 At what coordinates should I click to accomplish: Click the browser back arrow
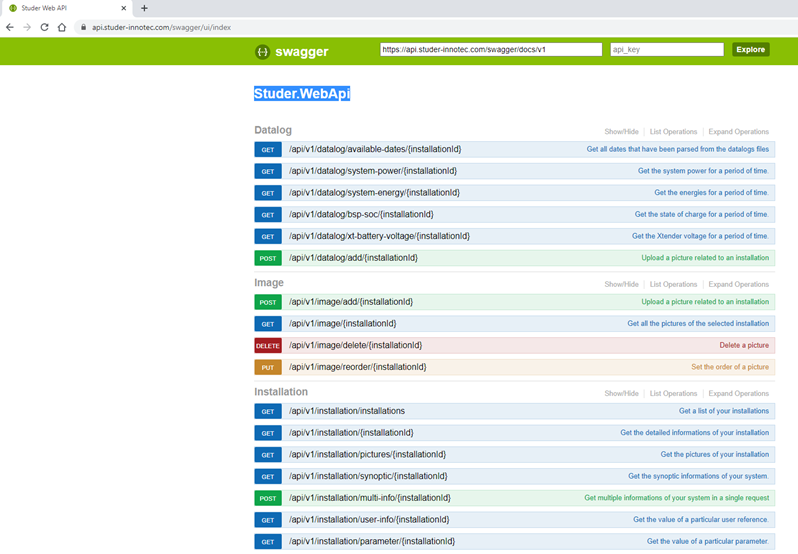point(10,27)
